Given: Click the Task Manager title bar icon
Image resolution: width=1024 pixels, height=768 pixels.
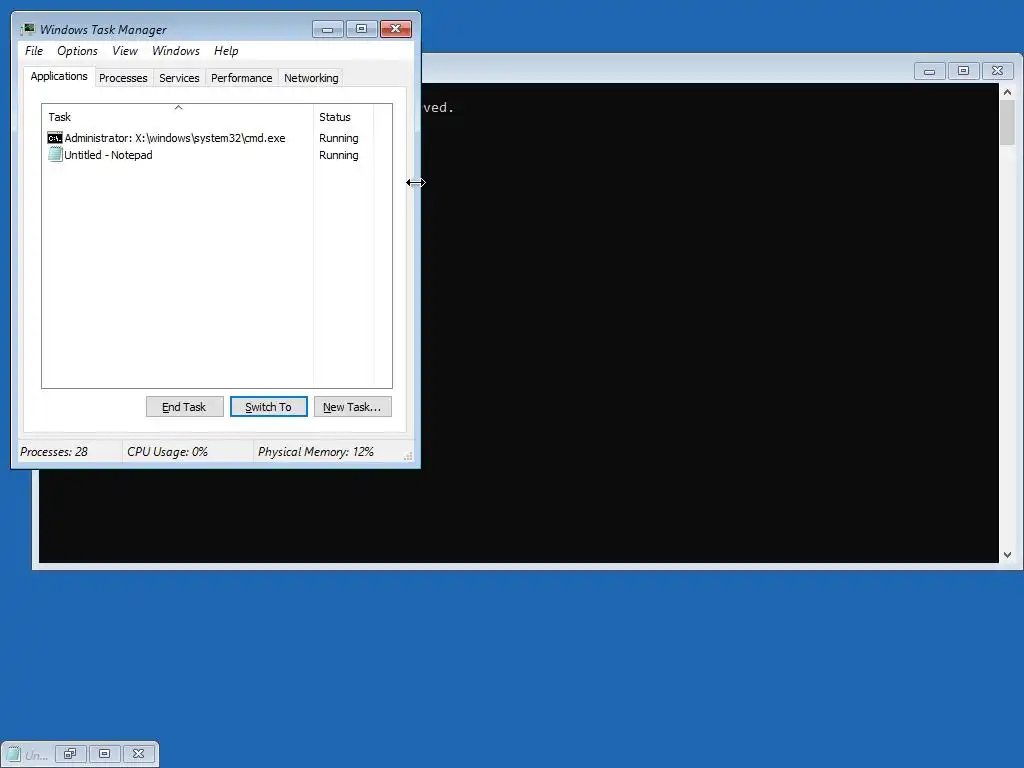Looking at the screenshot, I should click(27, 29).
